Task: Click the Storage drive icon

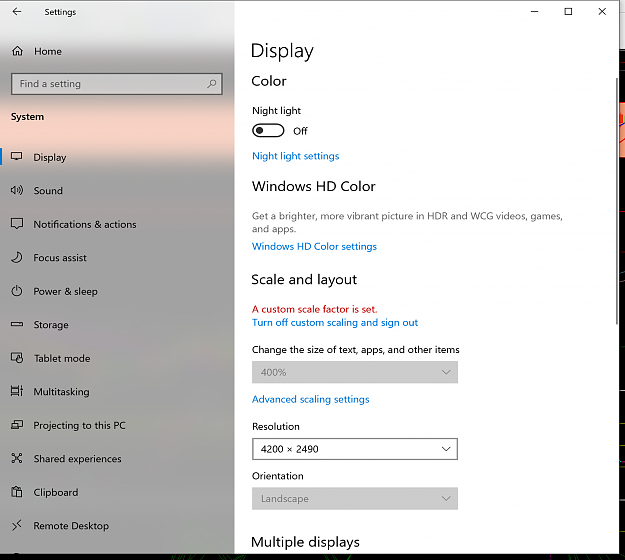Action: tap(17, 324)
